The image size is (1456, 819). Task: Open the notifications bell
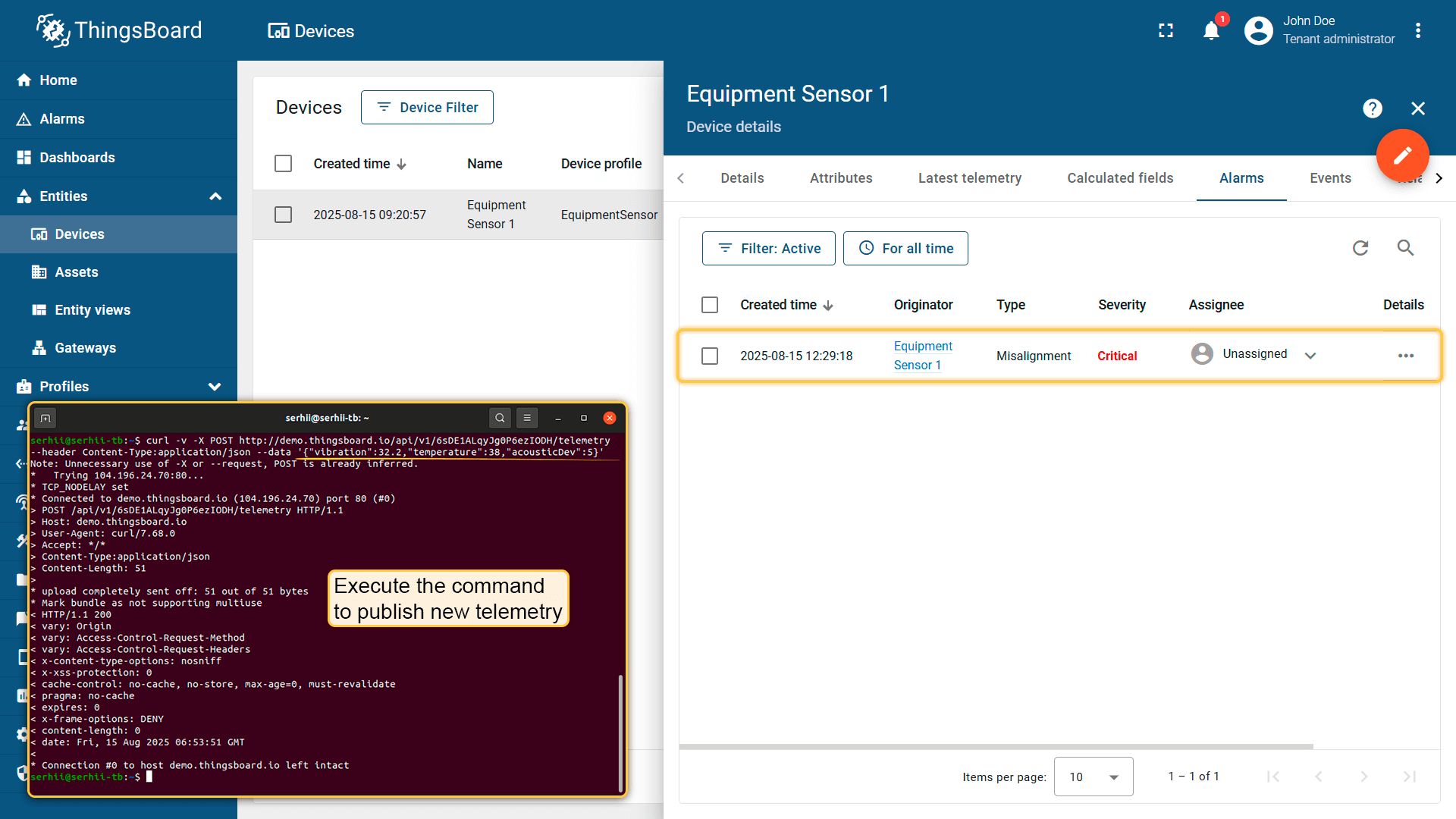coord(1211,30)
